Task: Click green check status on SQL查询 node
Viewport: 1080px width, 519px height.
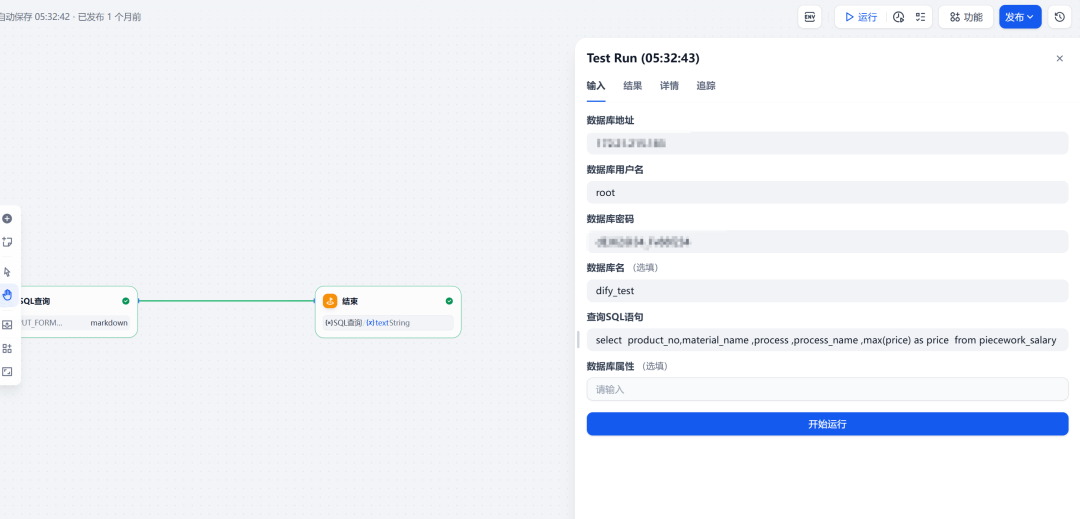Action: click(125, 301)
